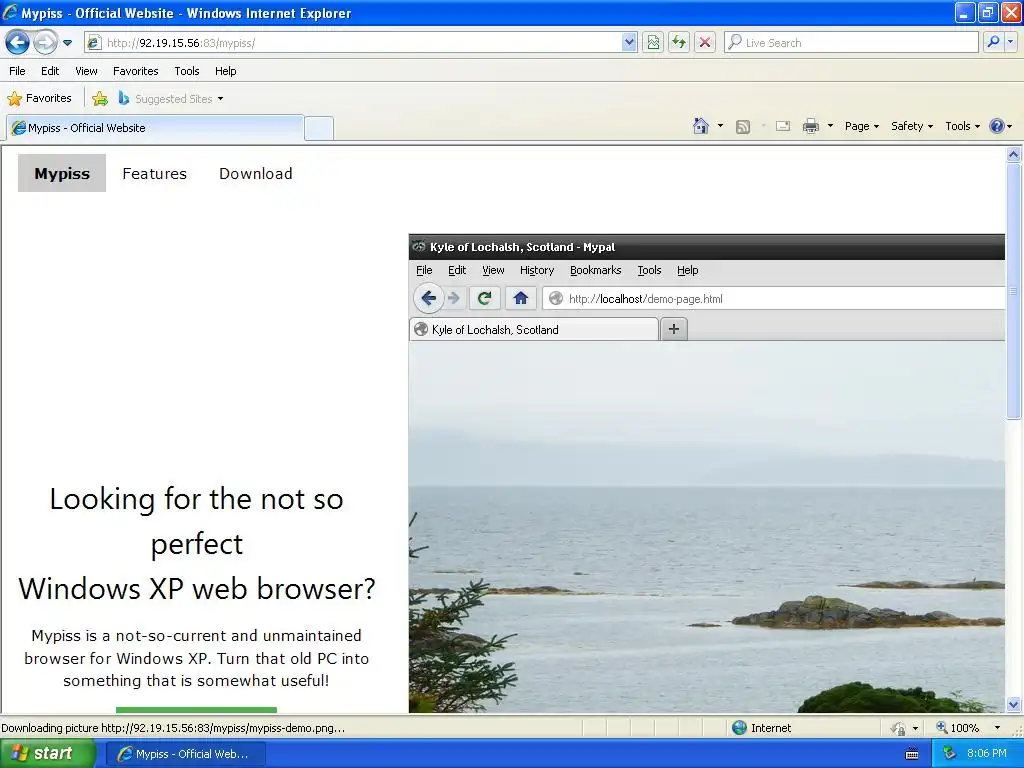Click the keyboard icon in taskbar

click(912, 754)
